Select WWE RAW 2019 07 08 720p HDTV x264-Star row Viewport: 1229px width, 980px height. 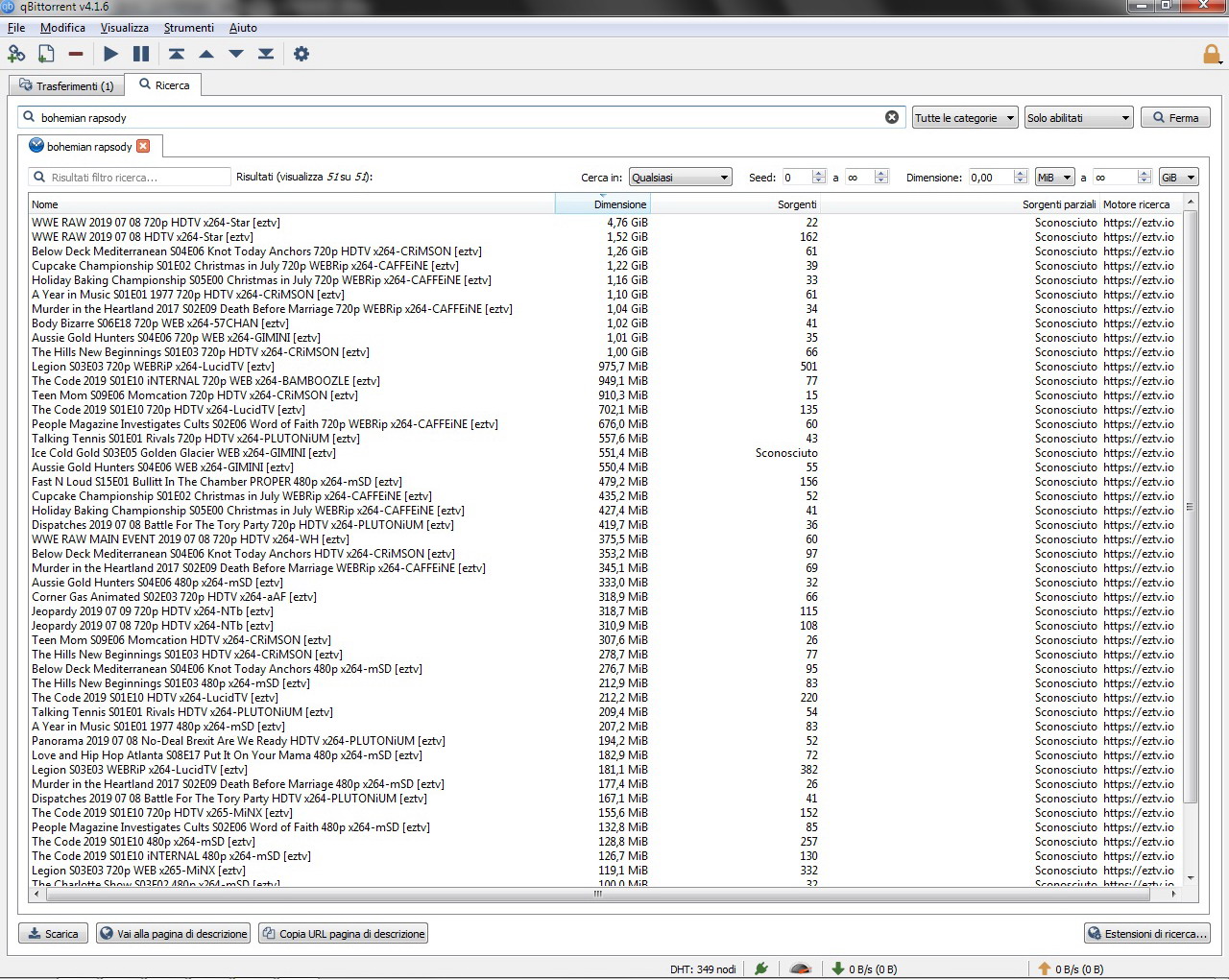click(x=605, y=223)
